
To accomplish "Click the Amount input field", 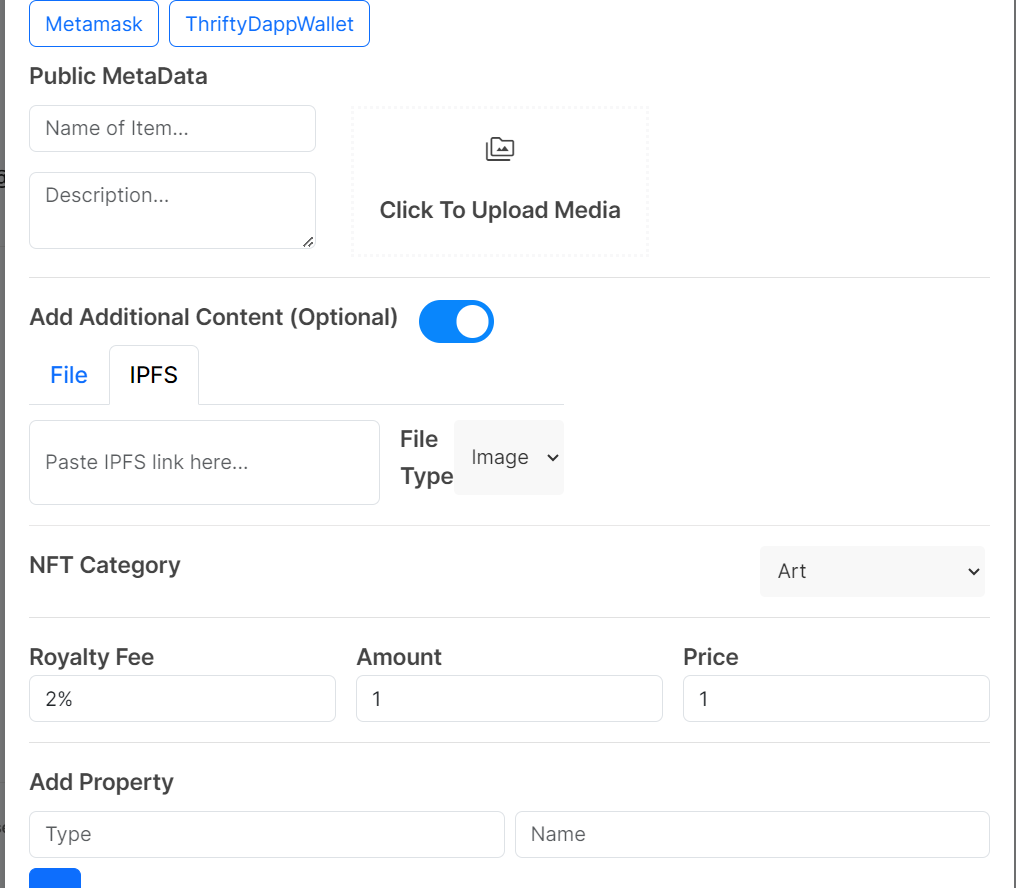I will coord(509,699).
